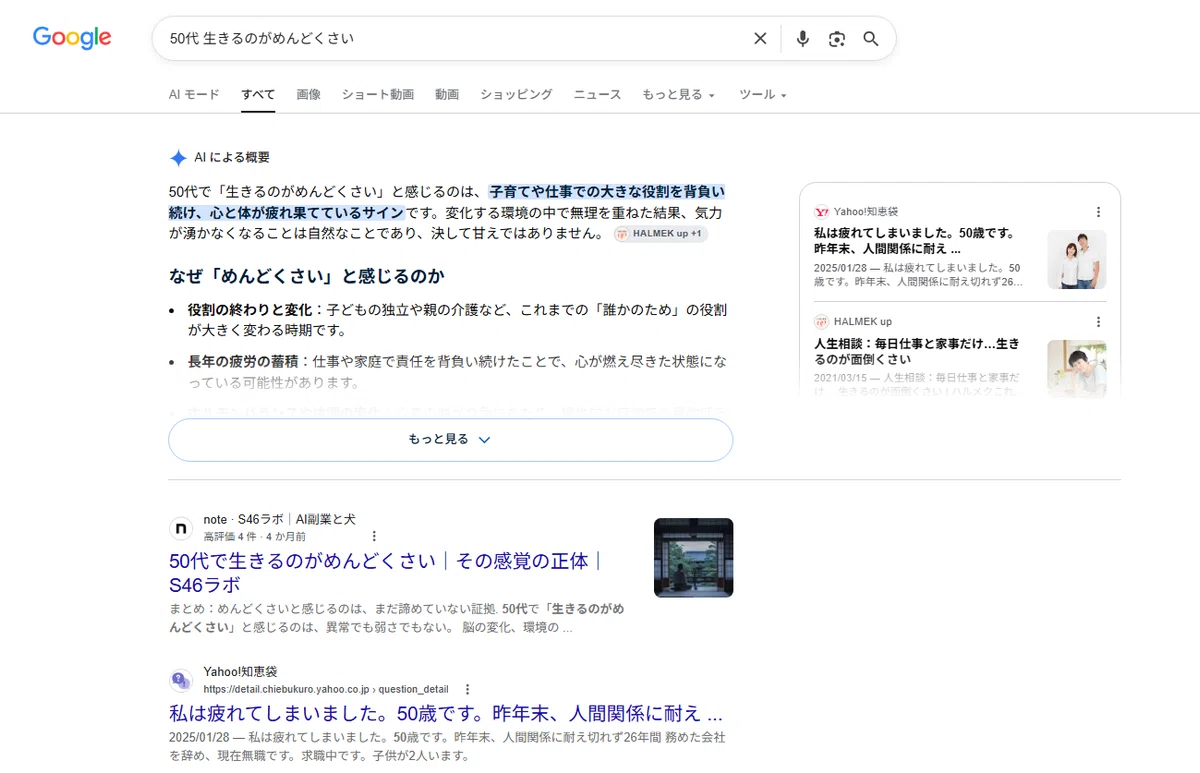Click HALMEK favicon in source card
1200x773 pixels.
822,322
